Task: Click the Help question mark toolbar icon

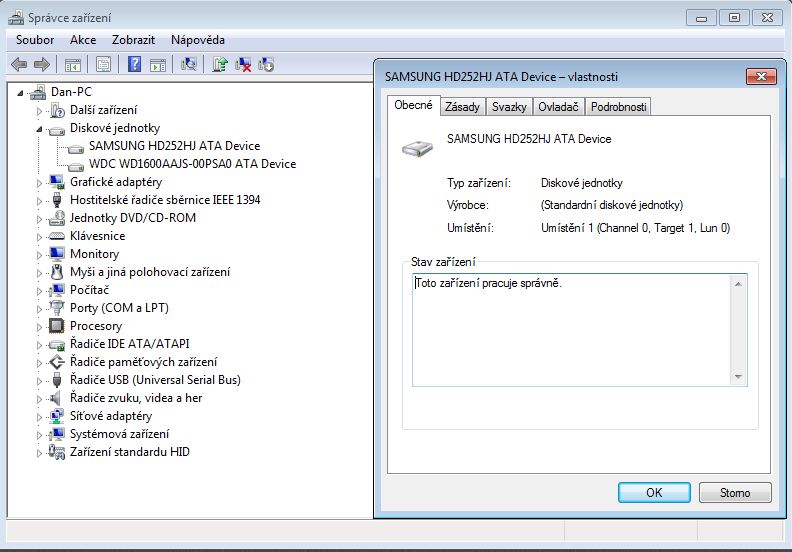Action: click(134, 64)
